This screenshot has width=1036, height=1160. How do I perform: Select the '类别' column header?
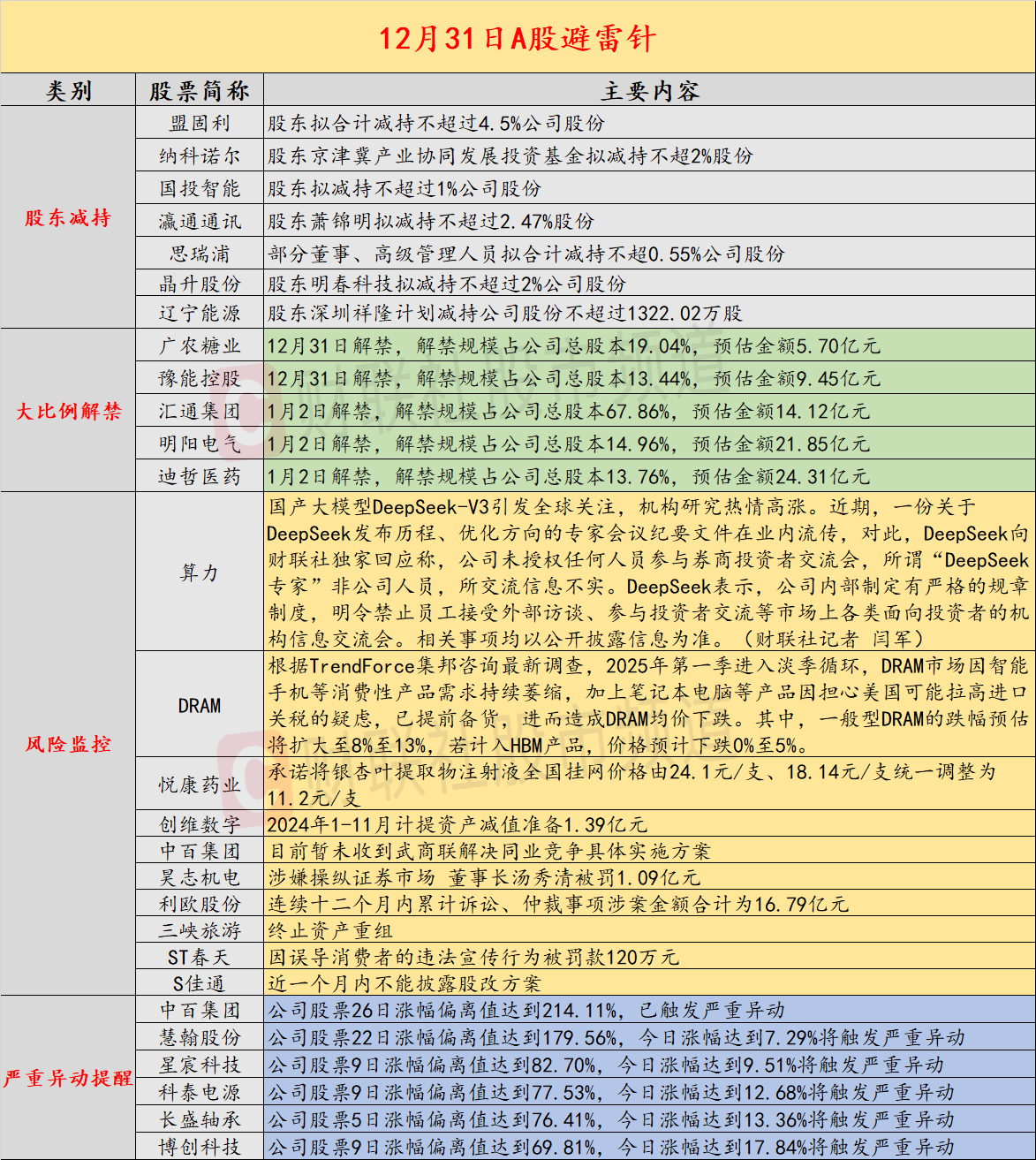tap(68, 91)
